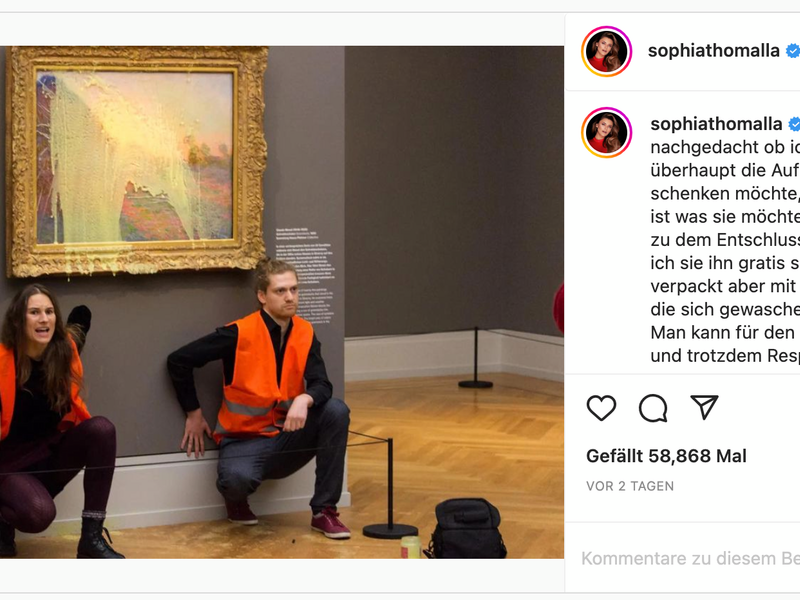
Task: Like the post with the heart icon
Action: [602, 408]
